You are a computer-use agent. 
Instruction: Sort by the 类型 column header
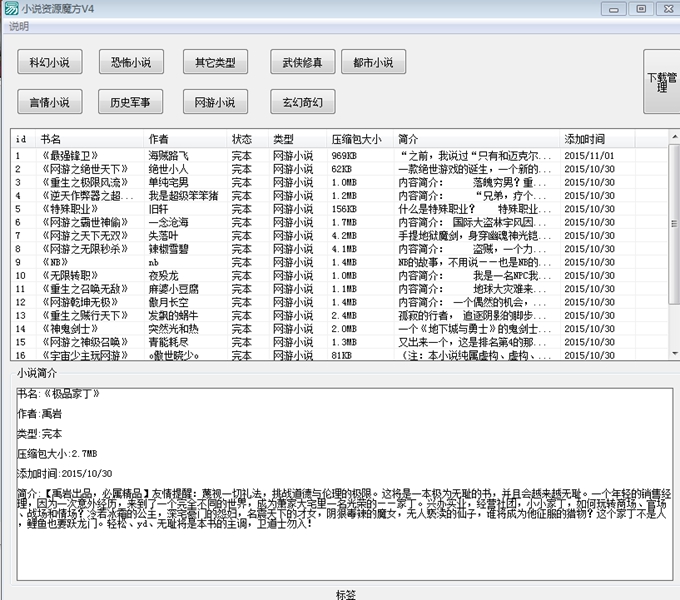298,139
